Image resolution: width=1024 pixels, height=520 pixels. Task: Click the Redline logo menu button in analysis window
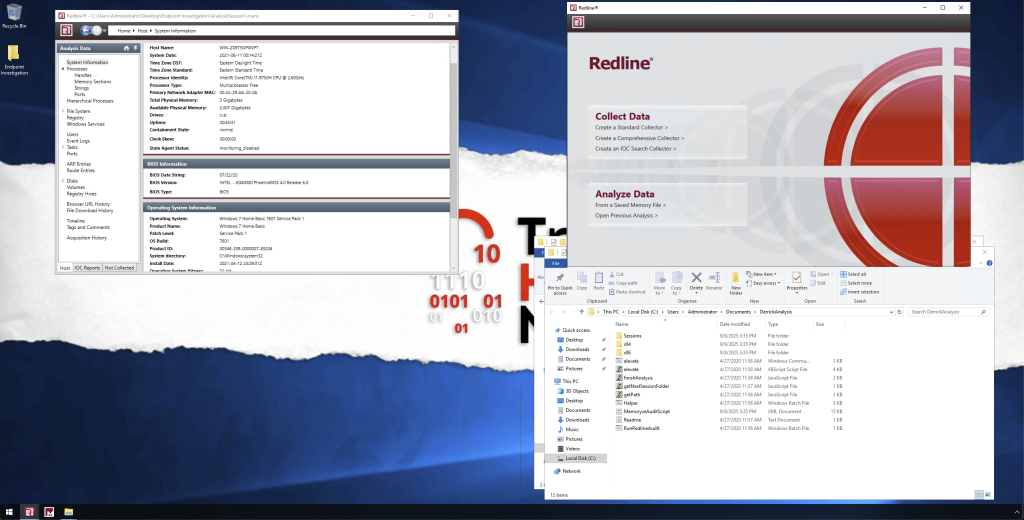click(66, 30)
